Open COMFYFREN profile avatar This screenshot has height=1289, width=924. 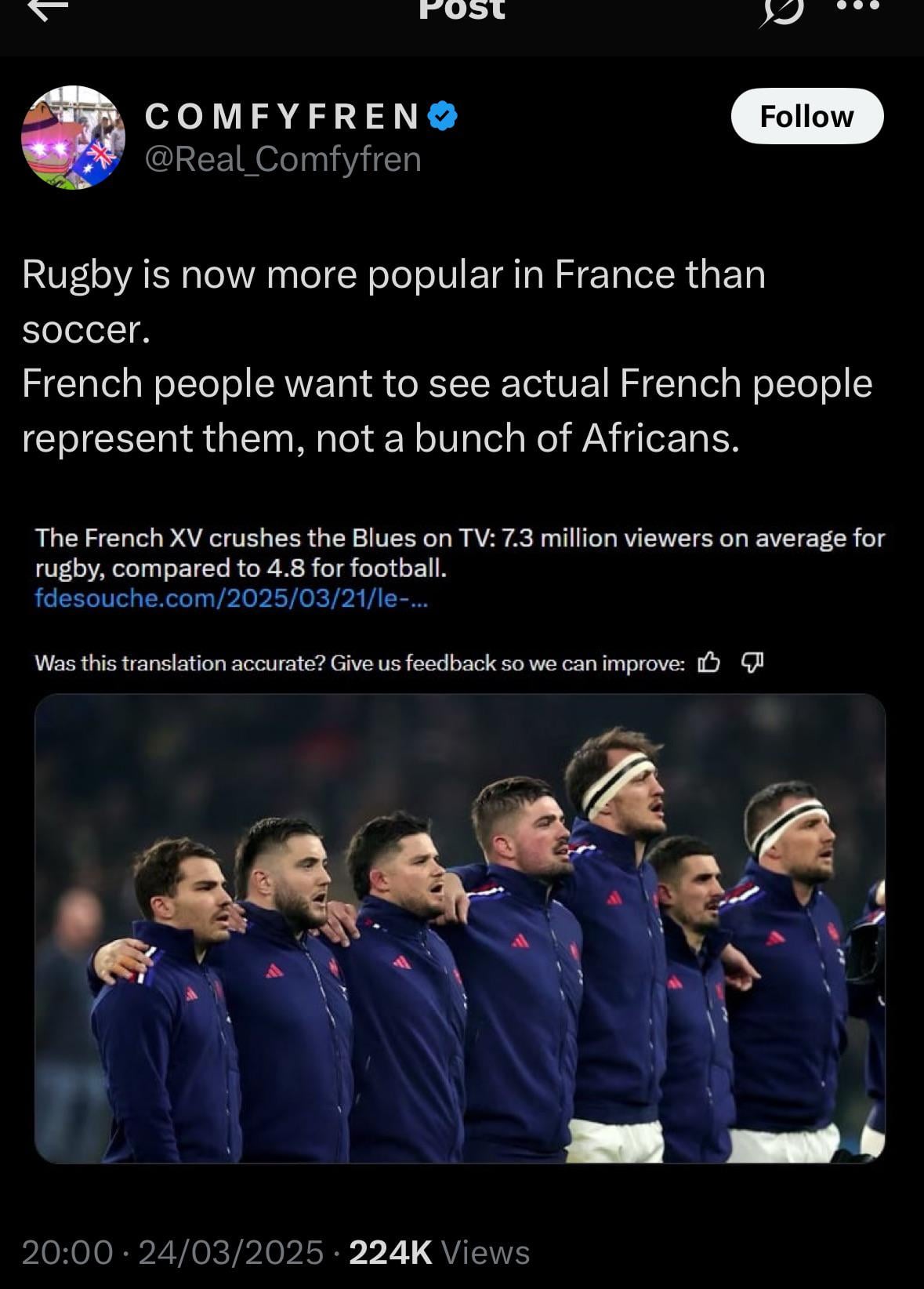tap(73, 137)
